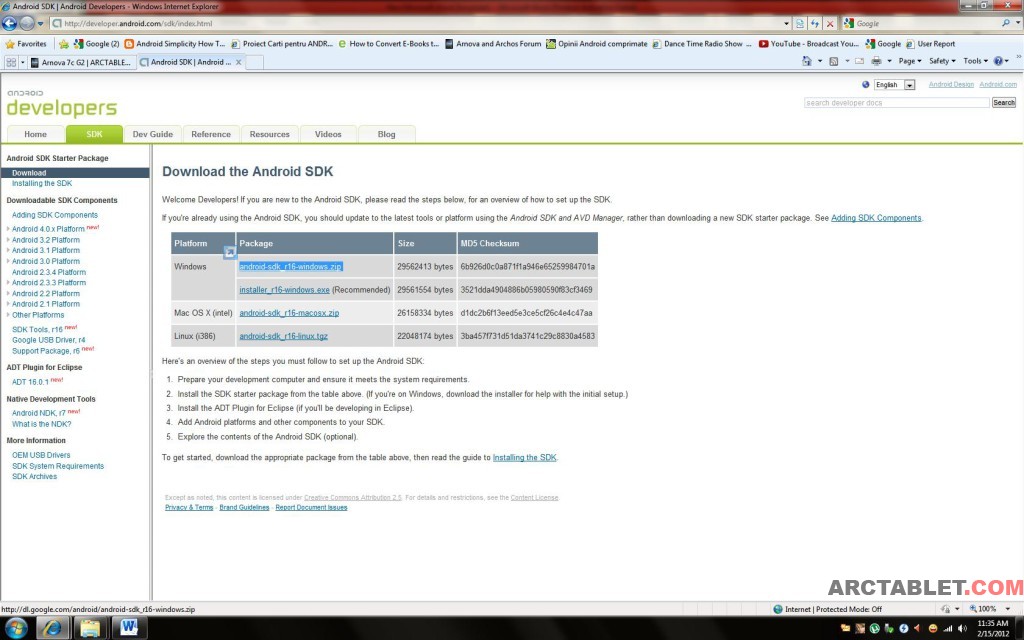
Task: Click the address bar URL field
Action: (x=418, y=24)
